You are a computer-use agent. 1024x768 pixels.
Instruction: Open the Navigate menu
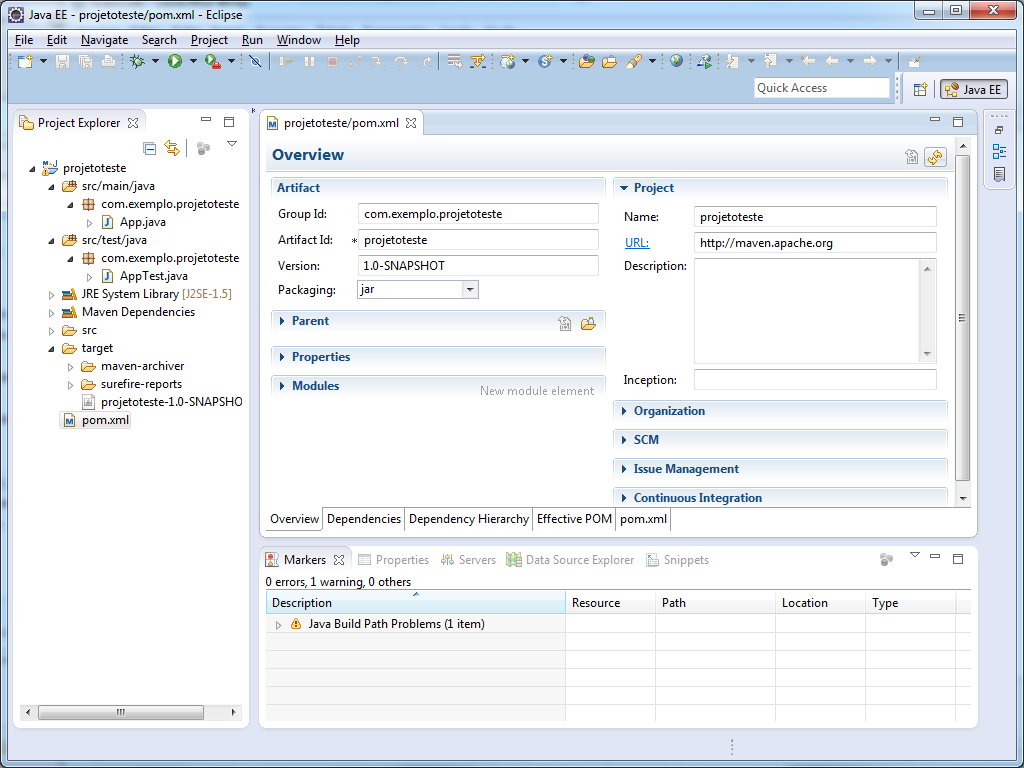tap(104, 40)
